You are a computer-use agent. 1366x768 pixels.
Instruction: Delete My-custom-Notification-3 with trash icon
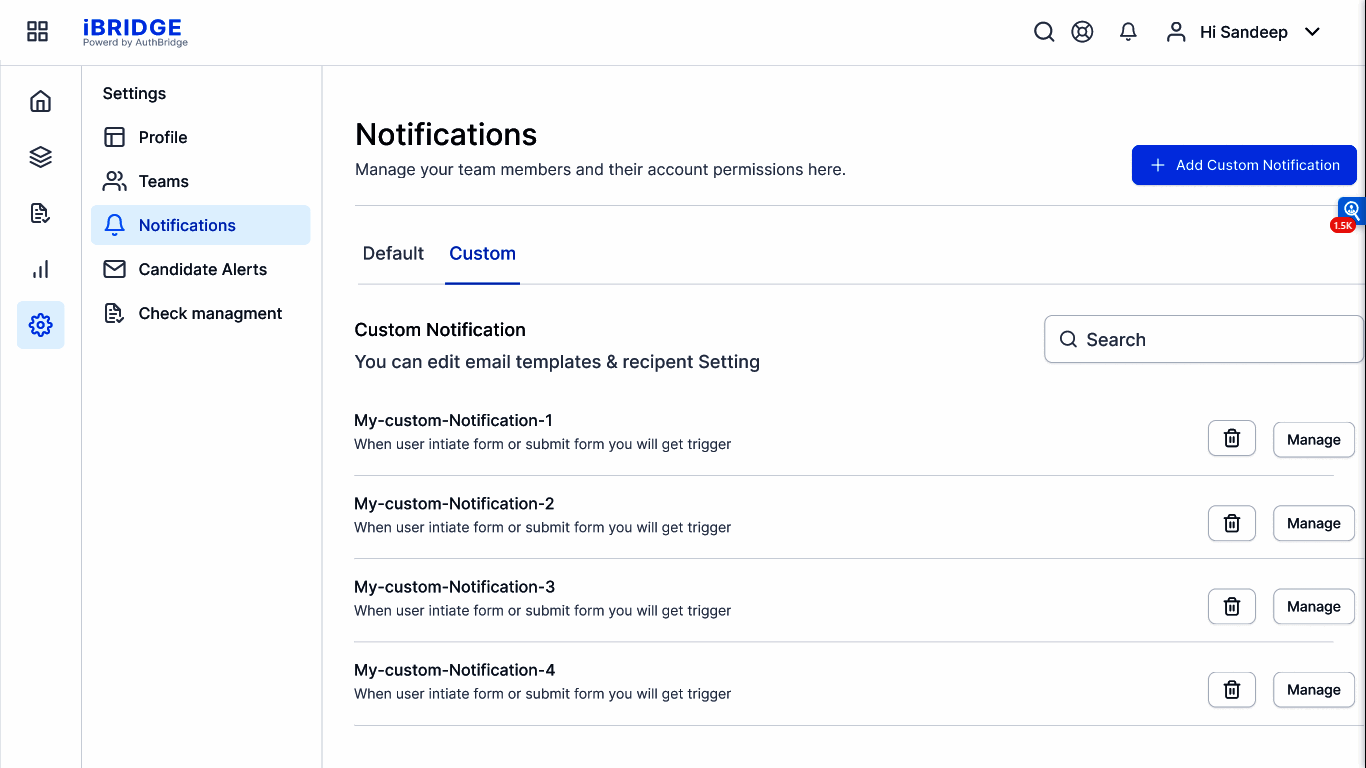point(1232,606)
